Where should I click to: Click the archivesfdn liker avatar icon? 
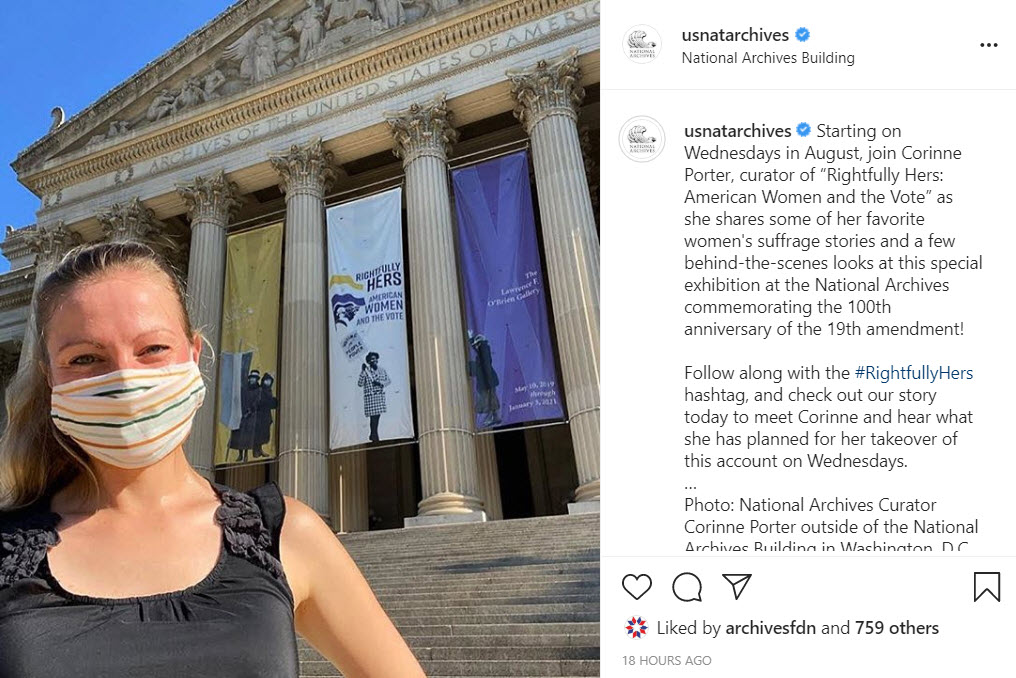click(x=636, y=627)
